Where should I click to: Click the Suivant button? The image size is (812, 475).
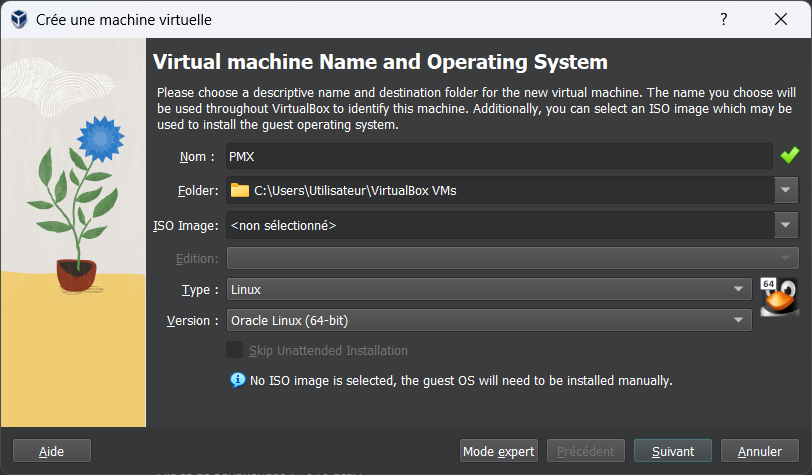(x=673, y=451)
